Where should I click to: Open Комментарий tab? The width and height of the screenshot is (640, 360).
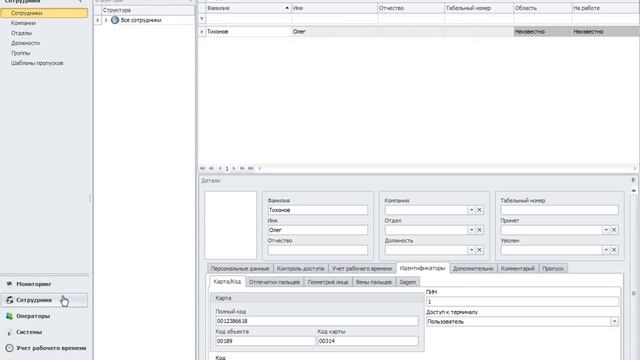pyautogui.click(x=518, y=269)
